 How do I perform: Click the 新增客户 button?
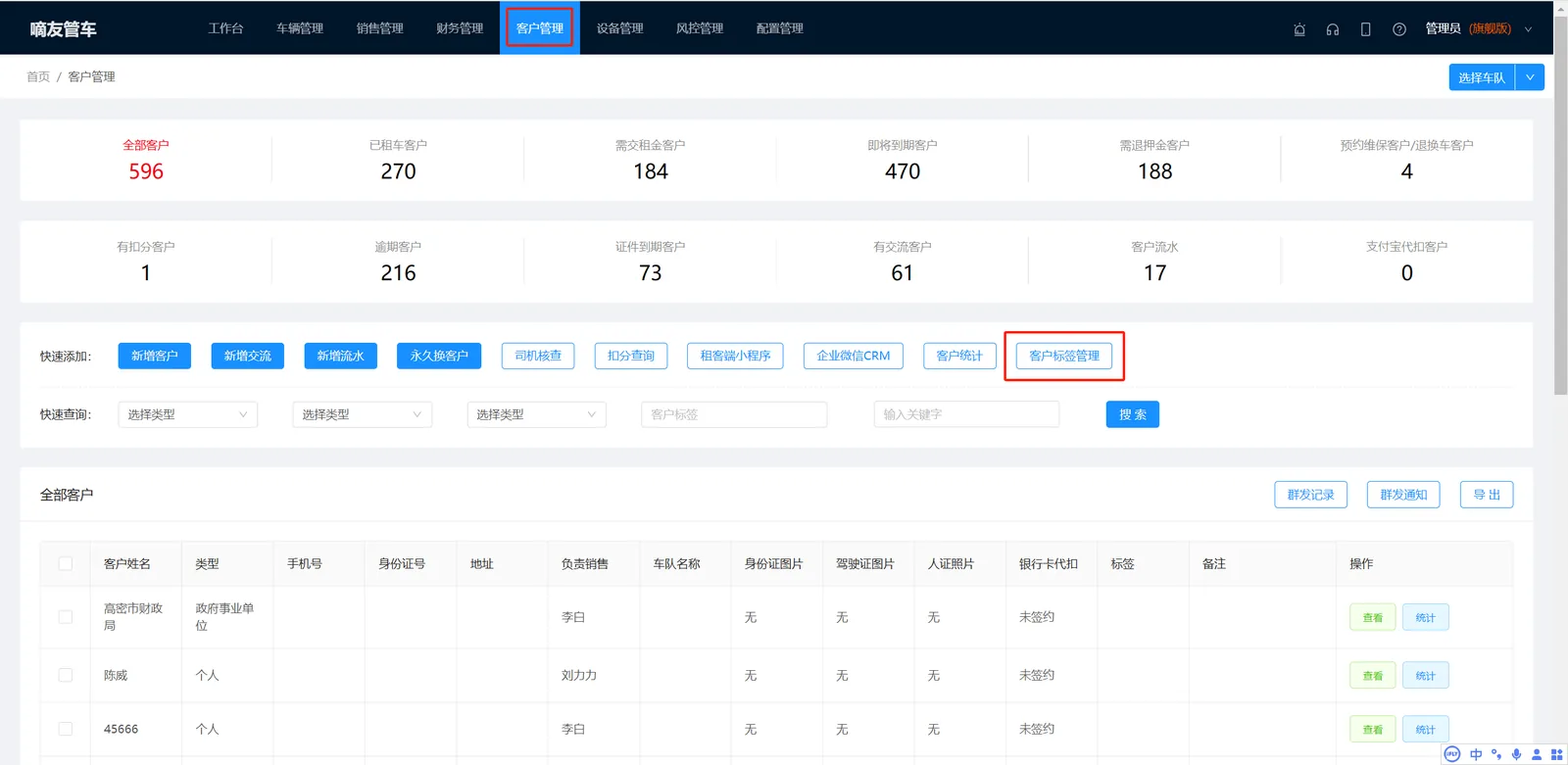coord(155,356)
